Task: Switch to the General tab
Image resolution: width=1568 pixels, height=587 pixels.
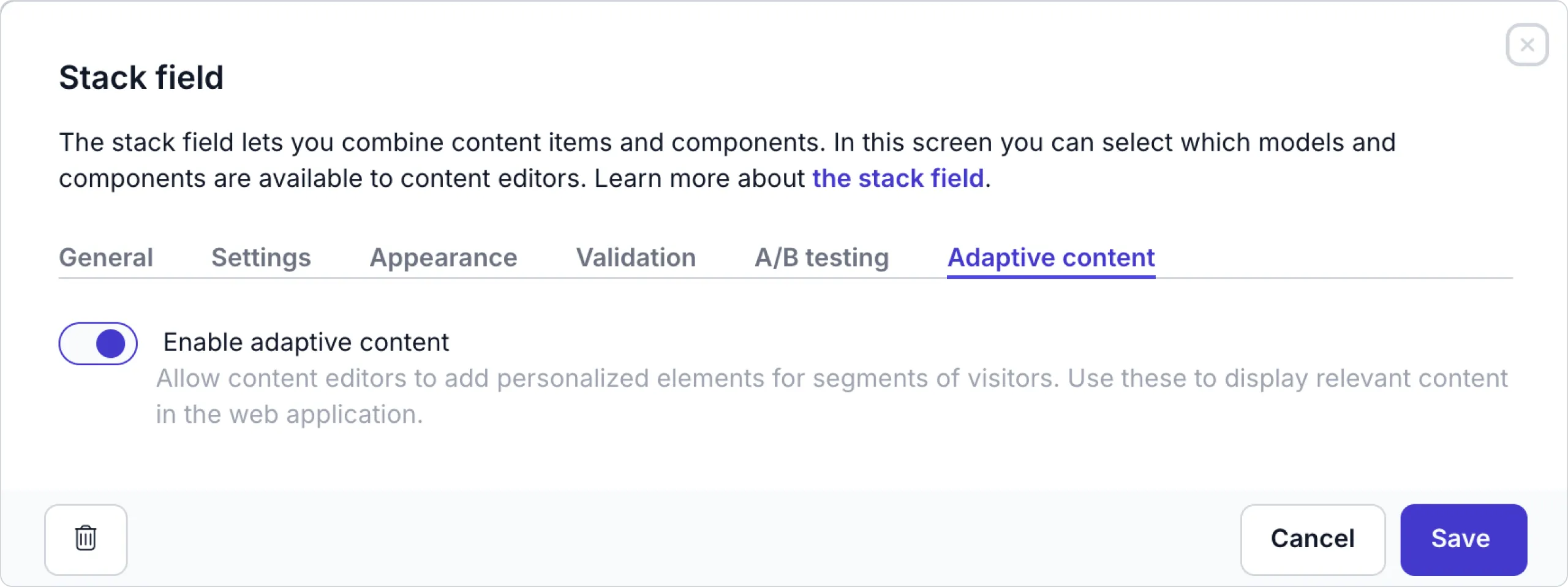Action: click(x=105, y=257)
